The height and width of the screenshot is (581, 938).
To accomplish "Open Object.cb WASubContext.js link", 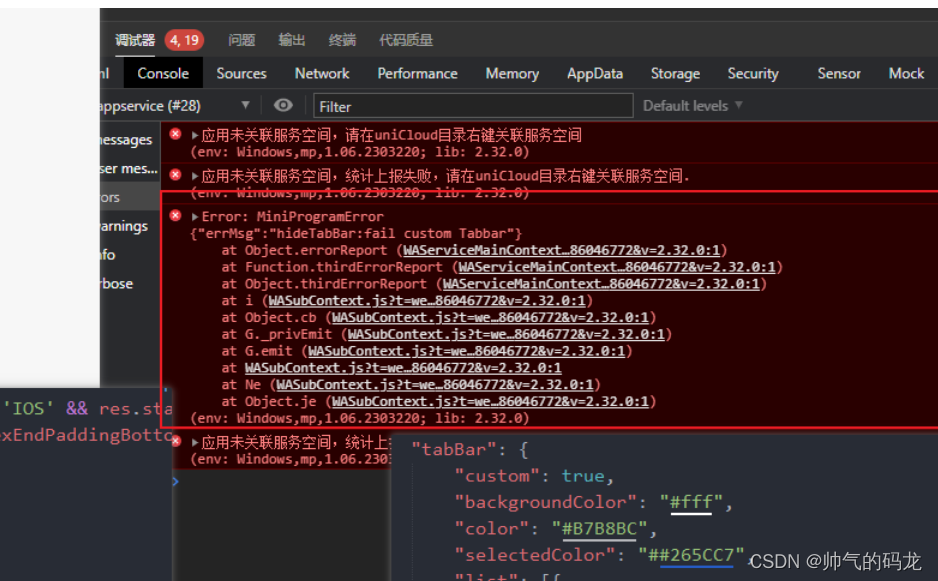I will [491, 317].
